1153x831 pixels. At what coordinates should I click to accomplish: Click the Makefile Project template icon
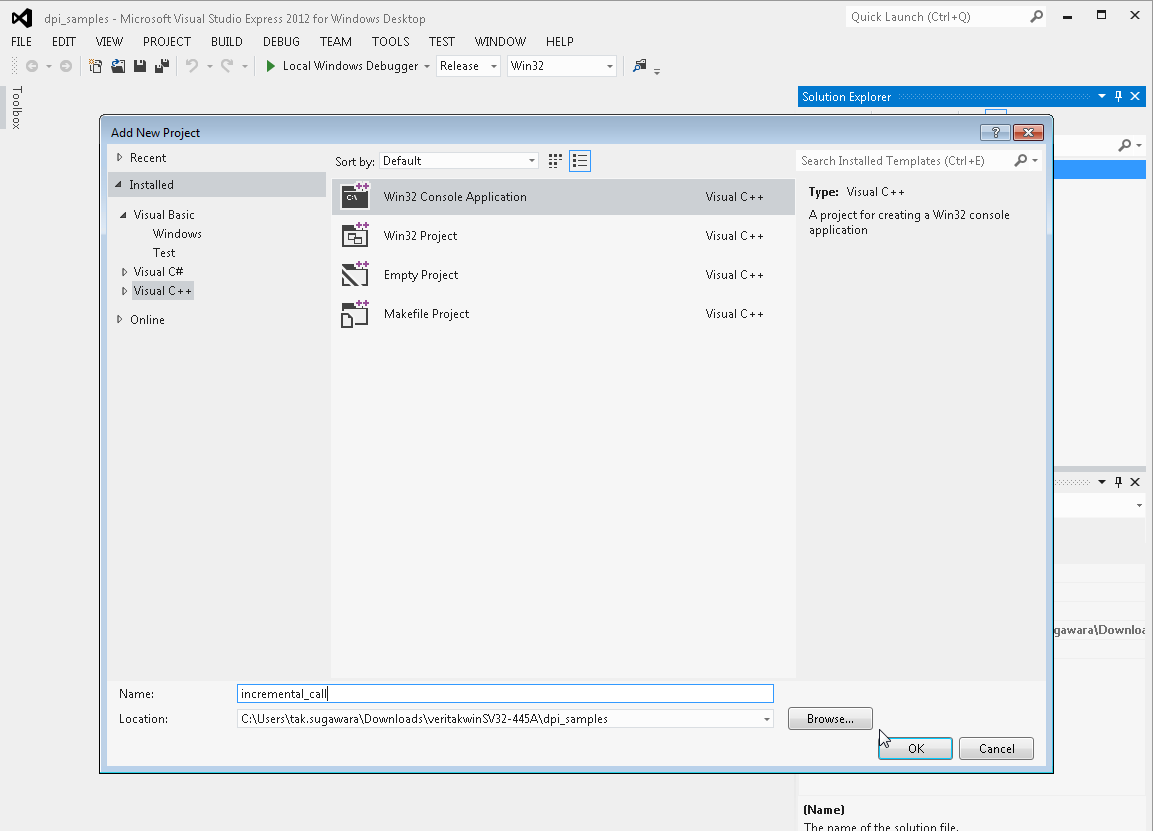click(355, 313)
